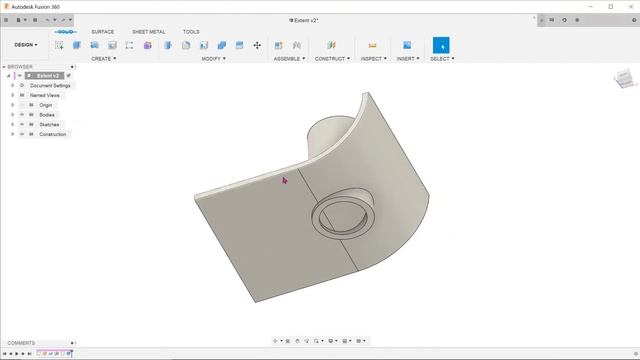This screenshot has width=640, height=360.
Task: Expand the Sketches node
Action: pos(12,124)
